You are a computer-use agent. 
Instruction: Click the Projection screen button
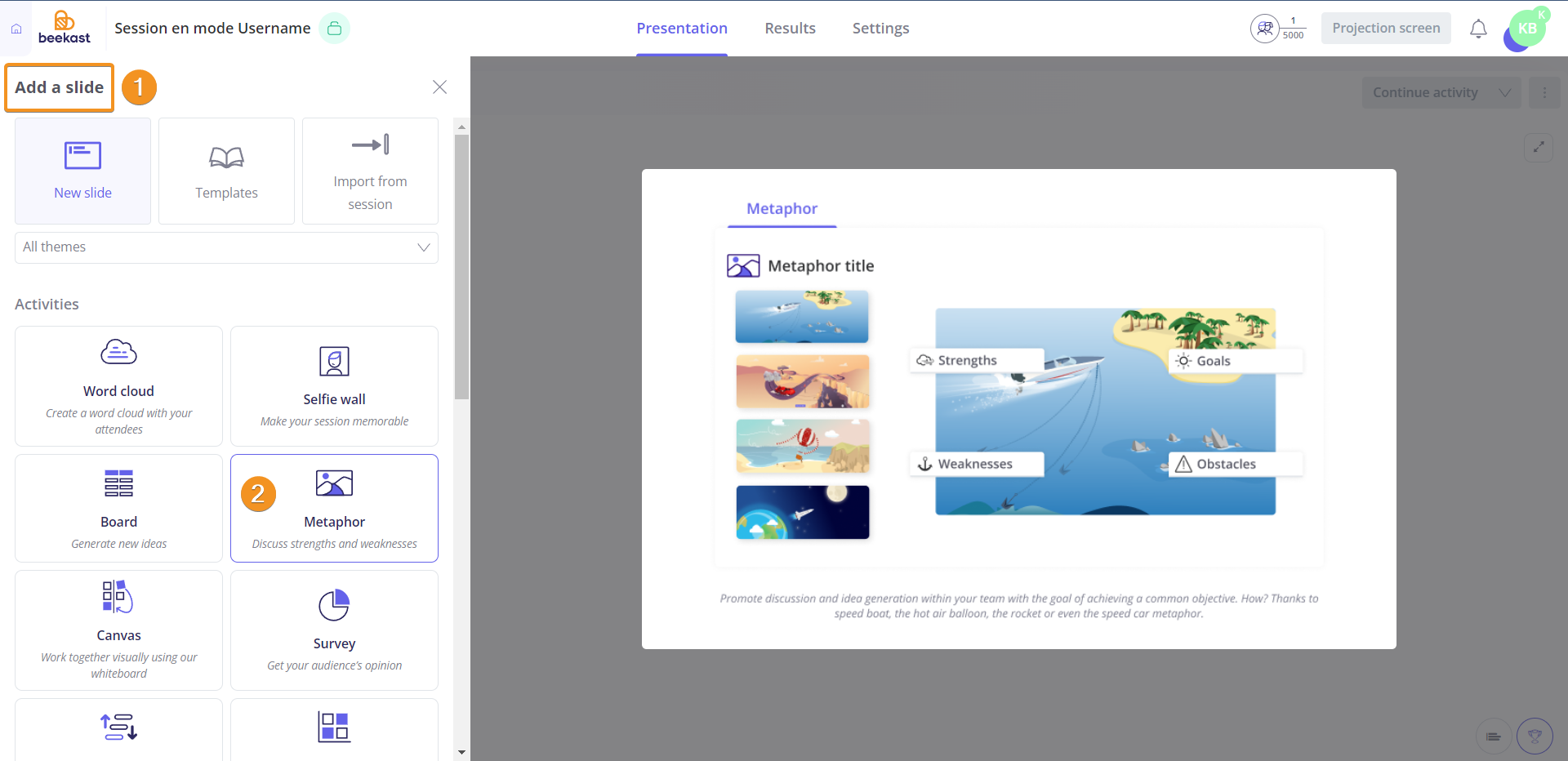tap(1386, 29)
